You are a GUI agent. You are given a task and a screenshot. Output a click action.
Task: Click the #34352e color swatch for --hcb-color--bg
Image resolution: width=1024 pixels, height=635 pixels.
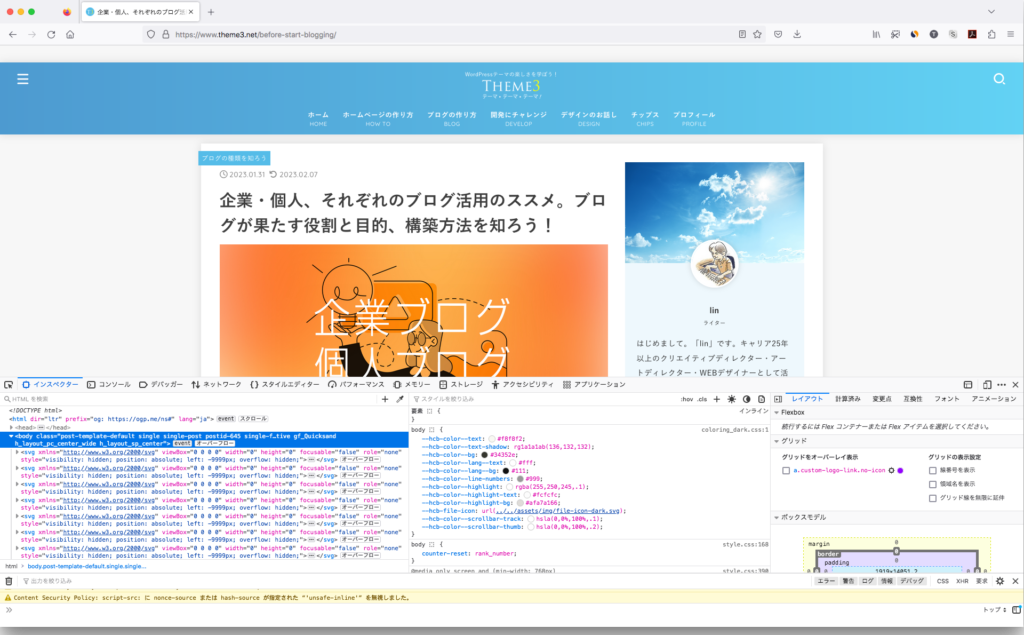(485, 455)
